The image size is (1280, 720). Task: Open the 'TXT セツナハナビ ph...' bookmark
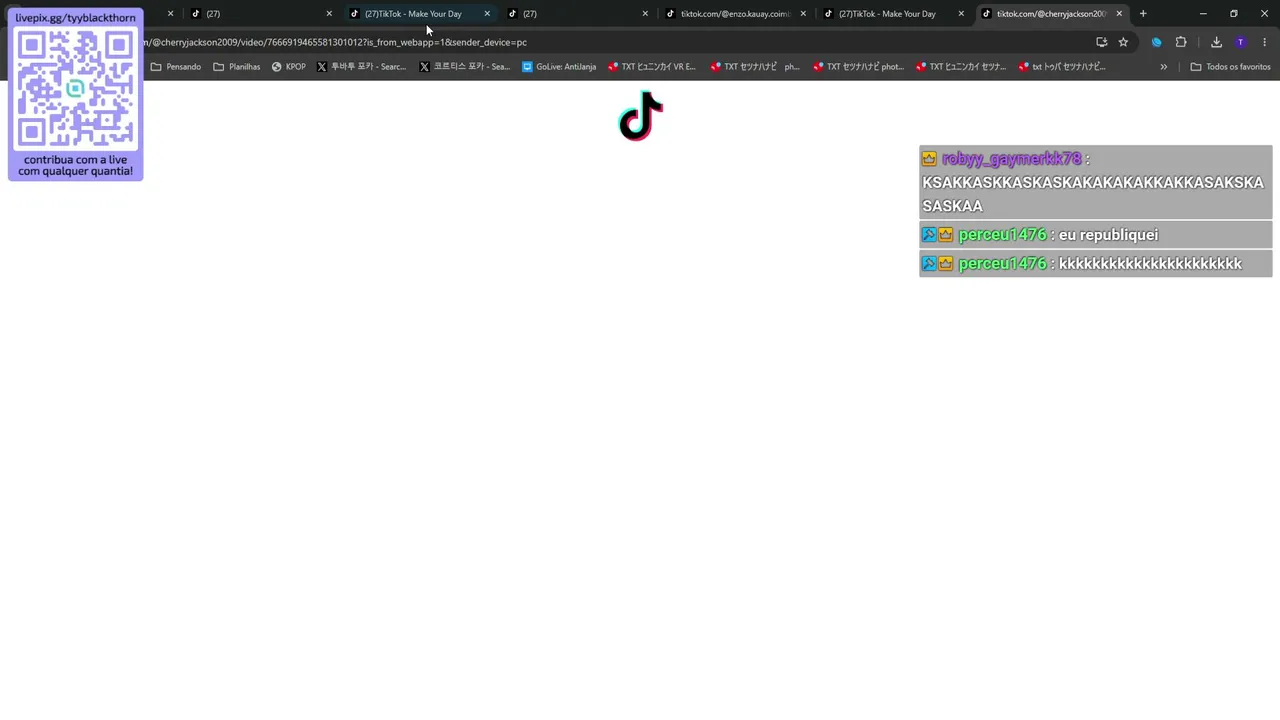pyautogui.click(x=755, y=67)
